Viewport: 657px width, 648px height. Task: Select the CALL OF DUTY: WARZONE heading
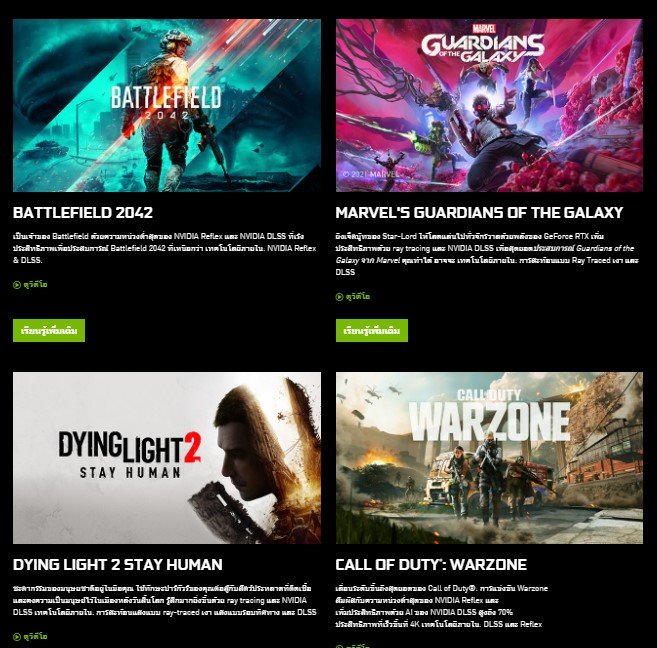431,565
